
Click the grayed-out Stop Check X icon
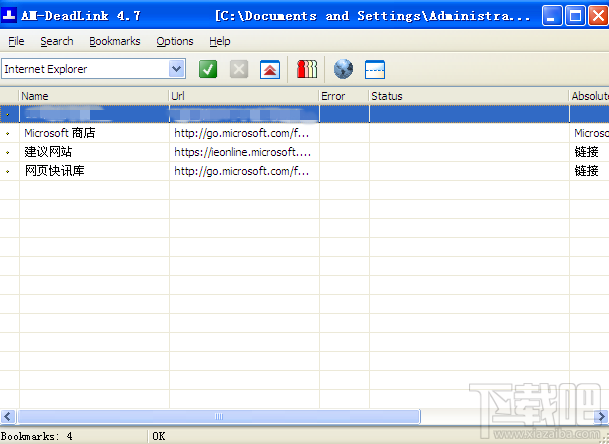click(x=239, y=69)
